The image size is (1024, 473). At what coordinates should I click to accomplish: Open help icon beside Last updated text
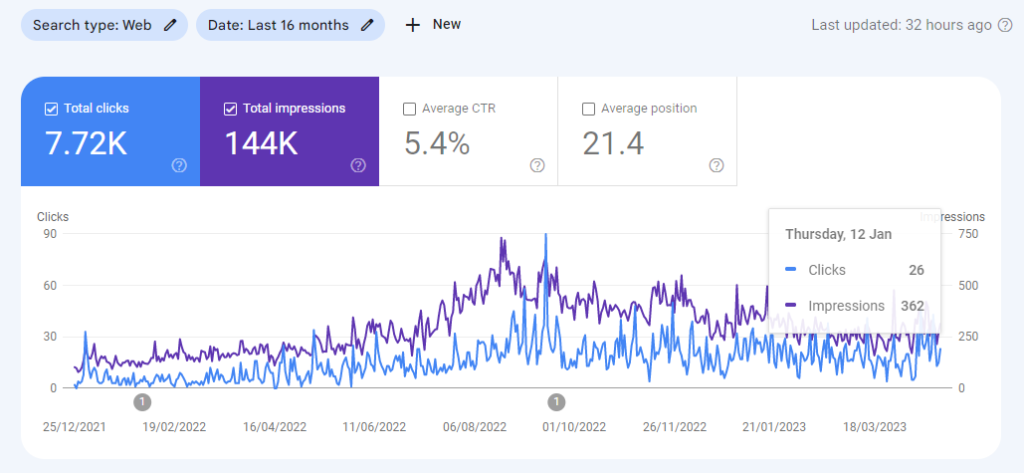click(x=1005, y=25)
